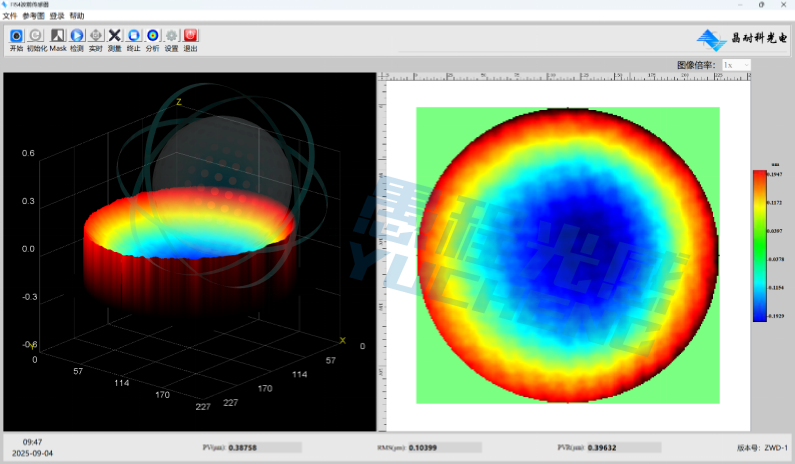Viewport: 795px width, 464px height.
Task: Click the color scale legend bar
Action: pos(760,245)
